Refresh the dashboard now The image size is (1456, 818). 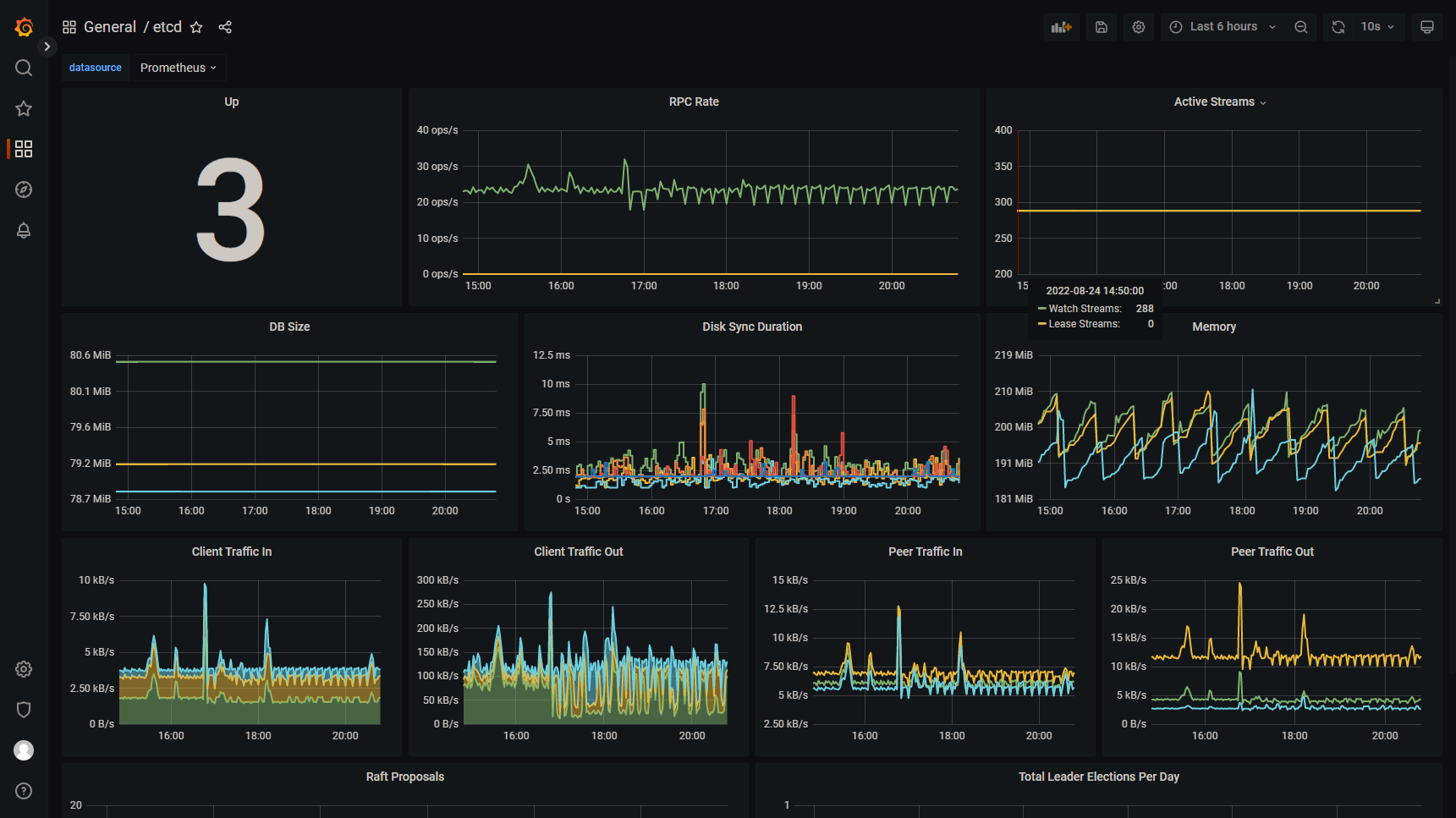[1338, 27]
